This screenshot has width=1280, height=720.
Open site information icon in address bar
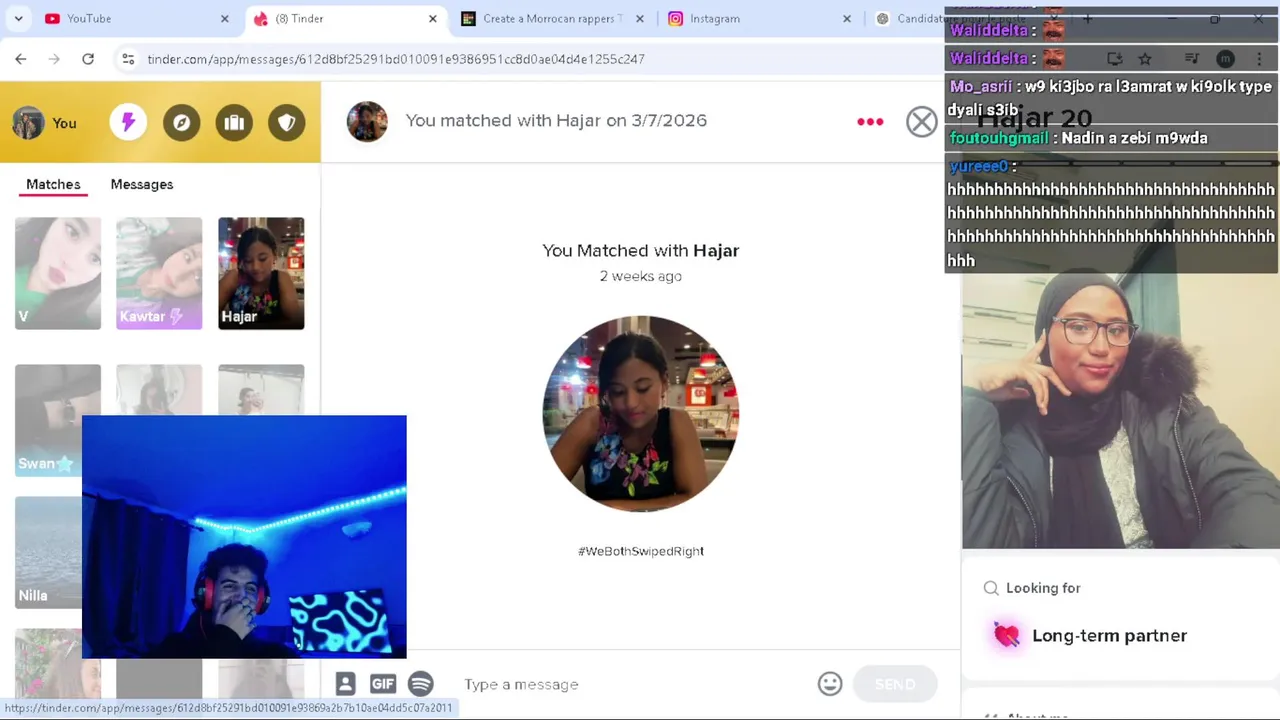pyautogui.click(x=128, y=59)
